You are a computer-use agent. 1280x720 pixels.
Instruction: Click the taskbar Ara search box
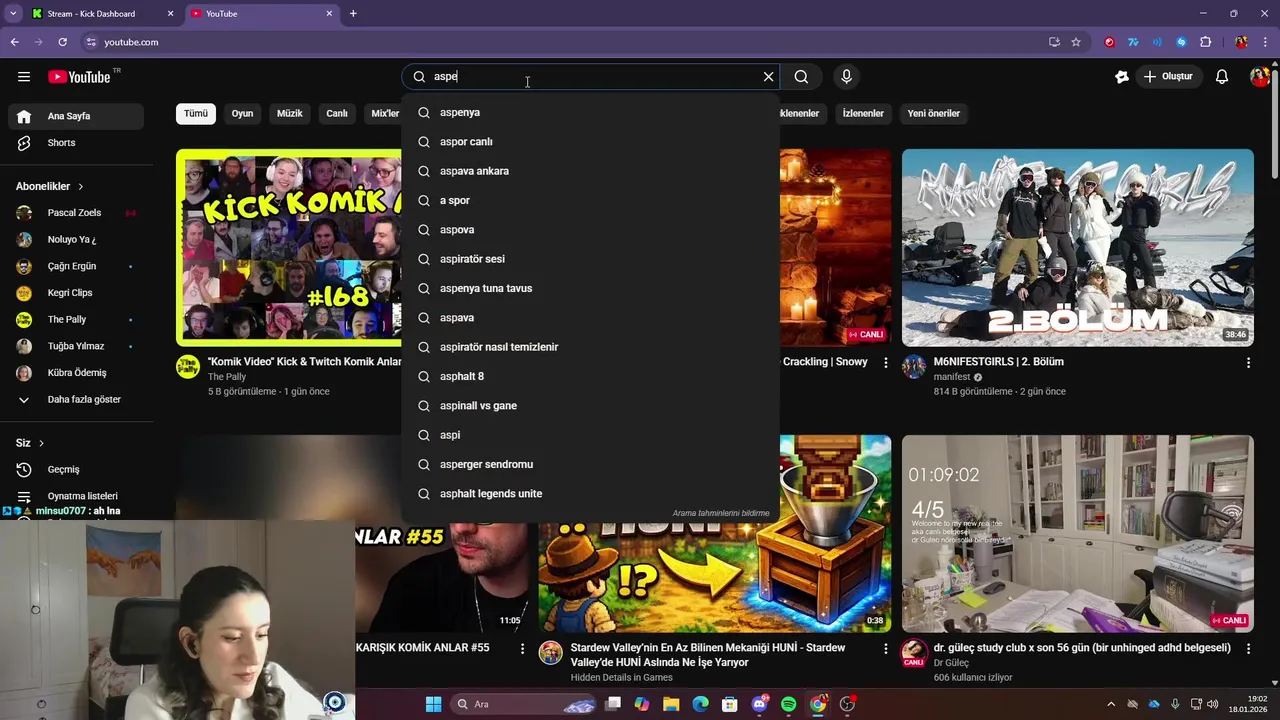524,704
